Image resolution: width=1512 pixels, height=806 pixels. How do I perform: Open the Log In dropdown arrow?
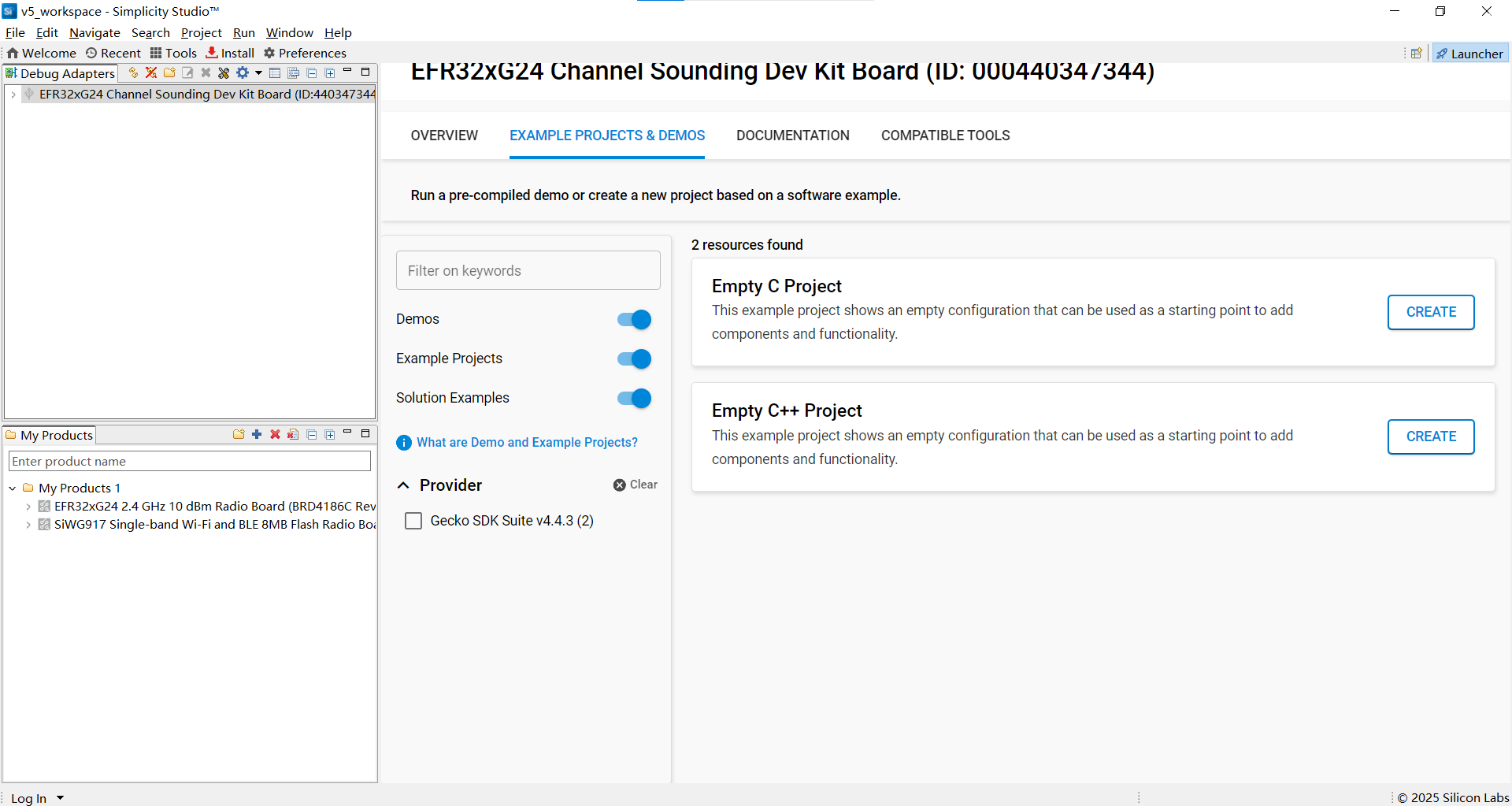(x=60, y=798)
